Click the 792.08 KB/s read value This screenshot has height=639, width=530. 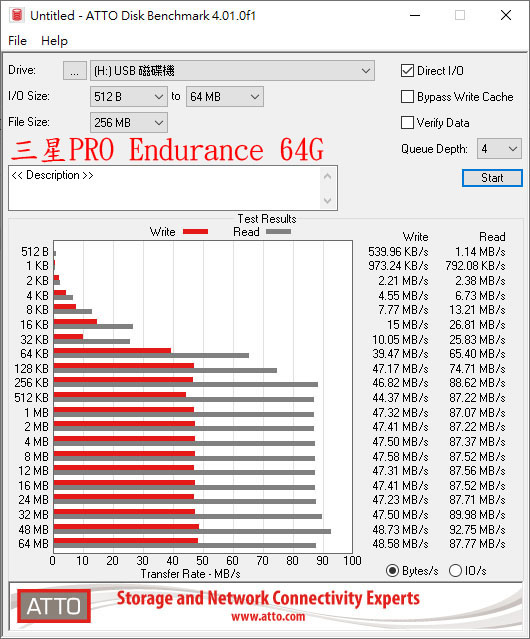[x=475, y=266]
